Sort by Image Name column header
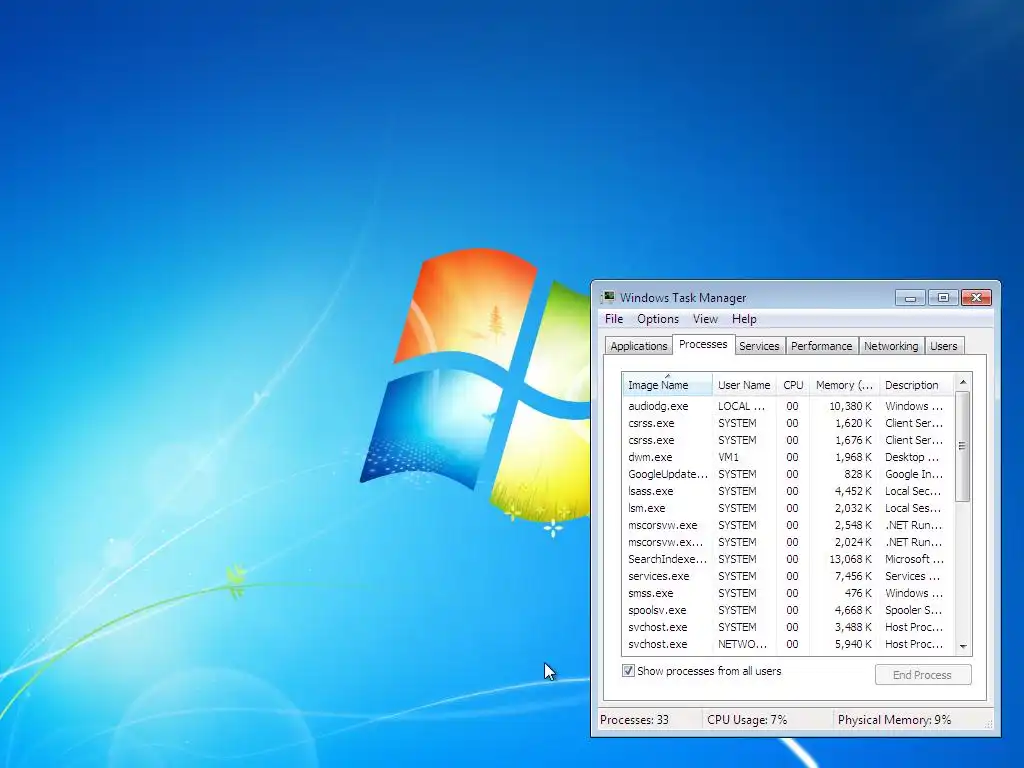The image size is (1024, 768). 667,385
